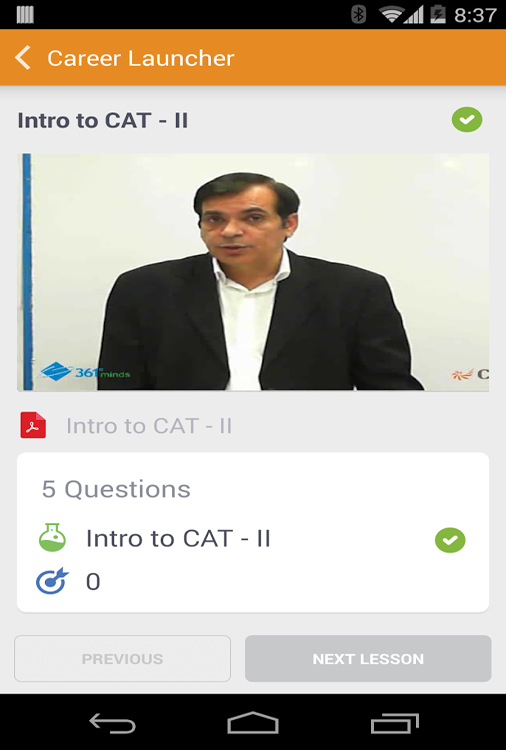Open Android recent apps button
Image resolution: width=506 pixels, height=750 pixels.
(395, 723)
